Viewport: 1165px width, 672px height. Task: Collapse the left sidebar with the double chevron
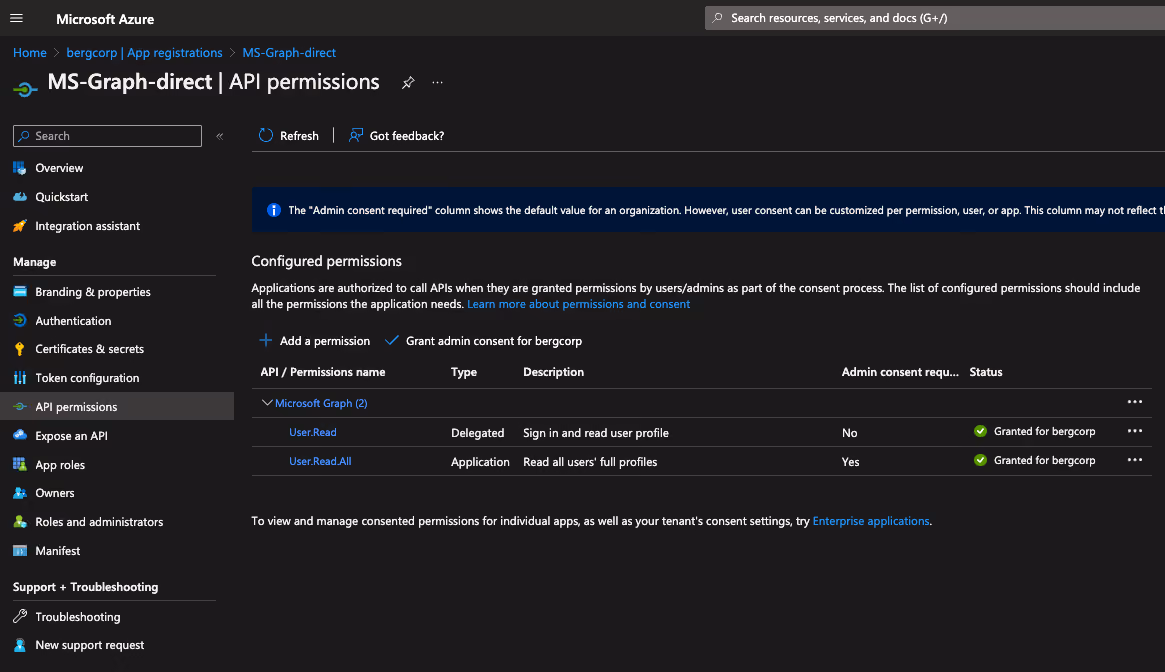pyautogui.click(x=220, y=136)
